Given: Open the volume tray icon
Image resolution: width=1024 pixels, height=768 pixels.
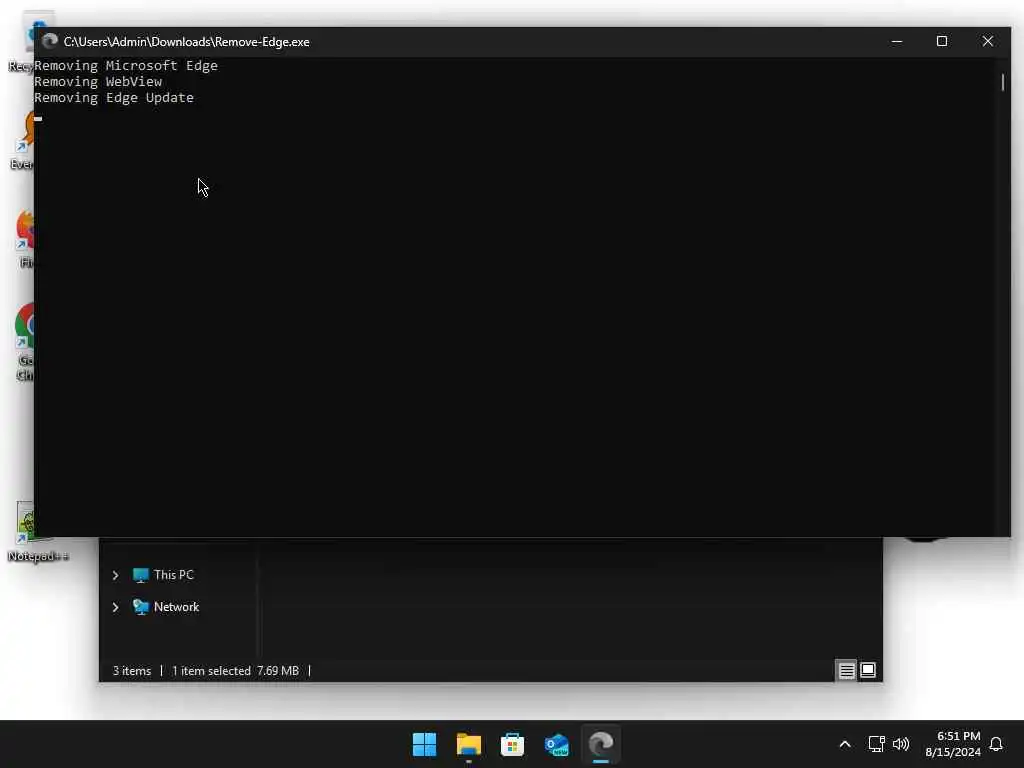Looking at the screenshot, I should click(x=901, y=744).
